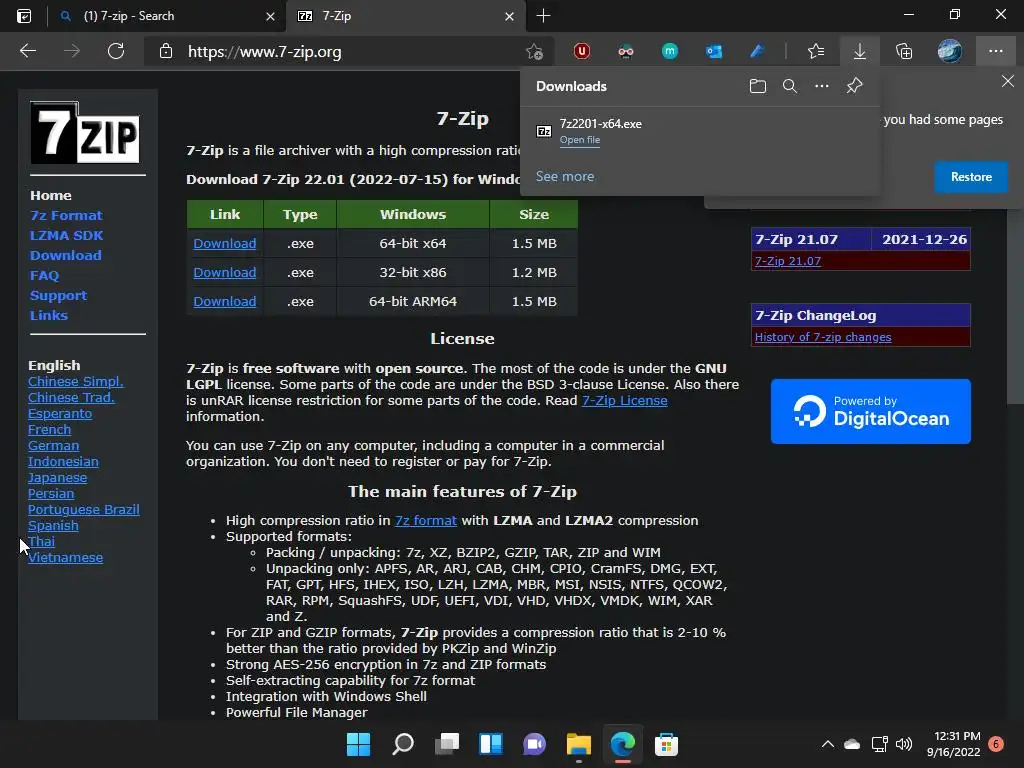
Task: Open Edge Settings and more menu
Action: [995, 51]
